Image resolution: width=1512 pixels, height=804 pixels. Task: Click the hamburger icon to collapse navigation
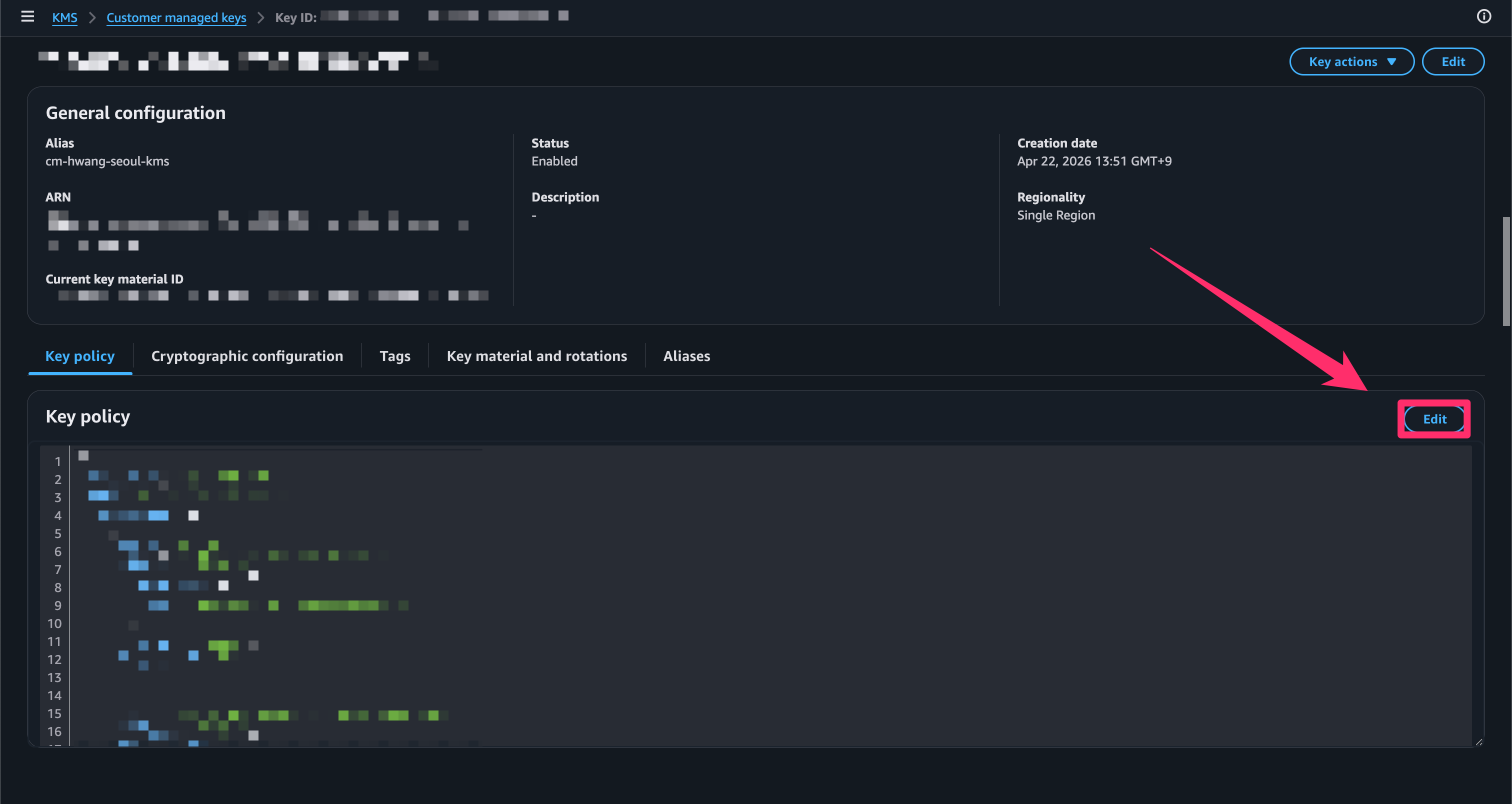pyautogui.click(x=27, y=16)
